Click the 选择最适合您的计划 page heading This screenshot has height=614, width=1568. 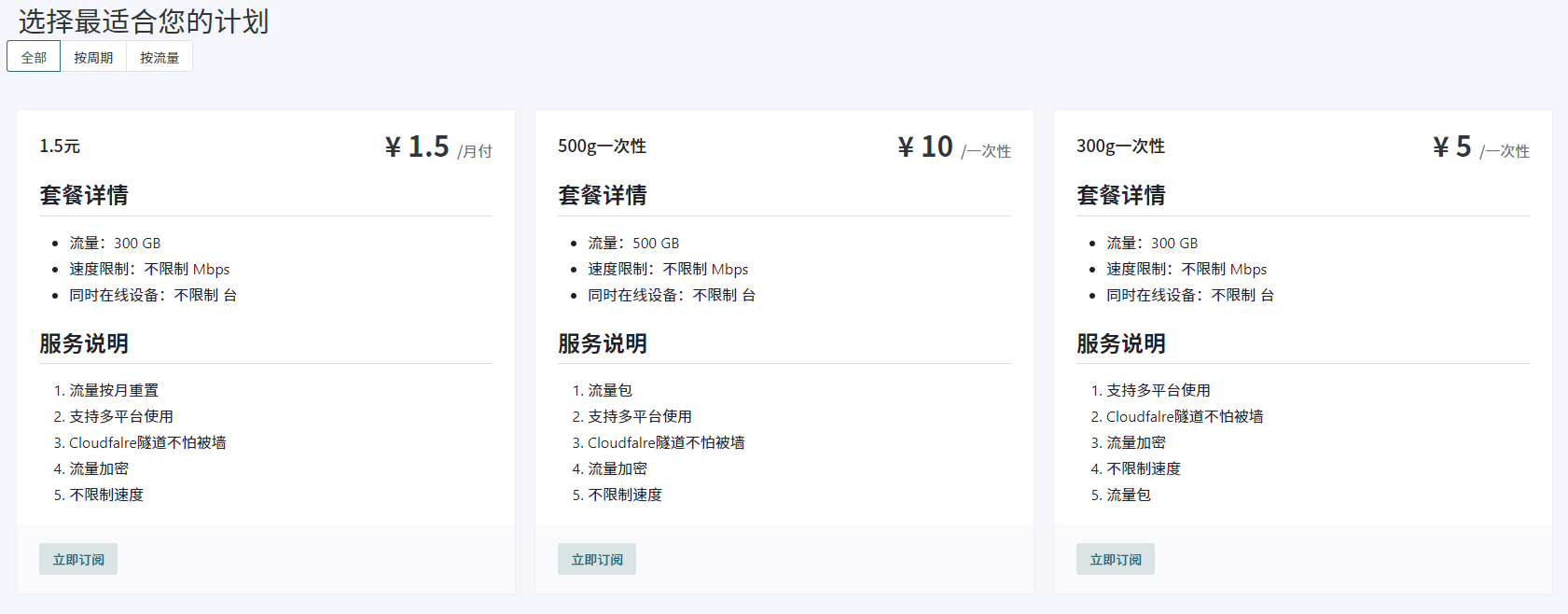coord(144,21)
